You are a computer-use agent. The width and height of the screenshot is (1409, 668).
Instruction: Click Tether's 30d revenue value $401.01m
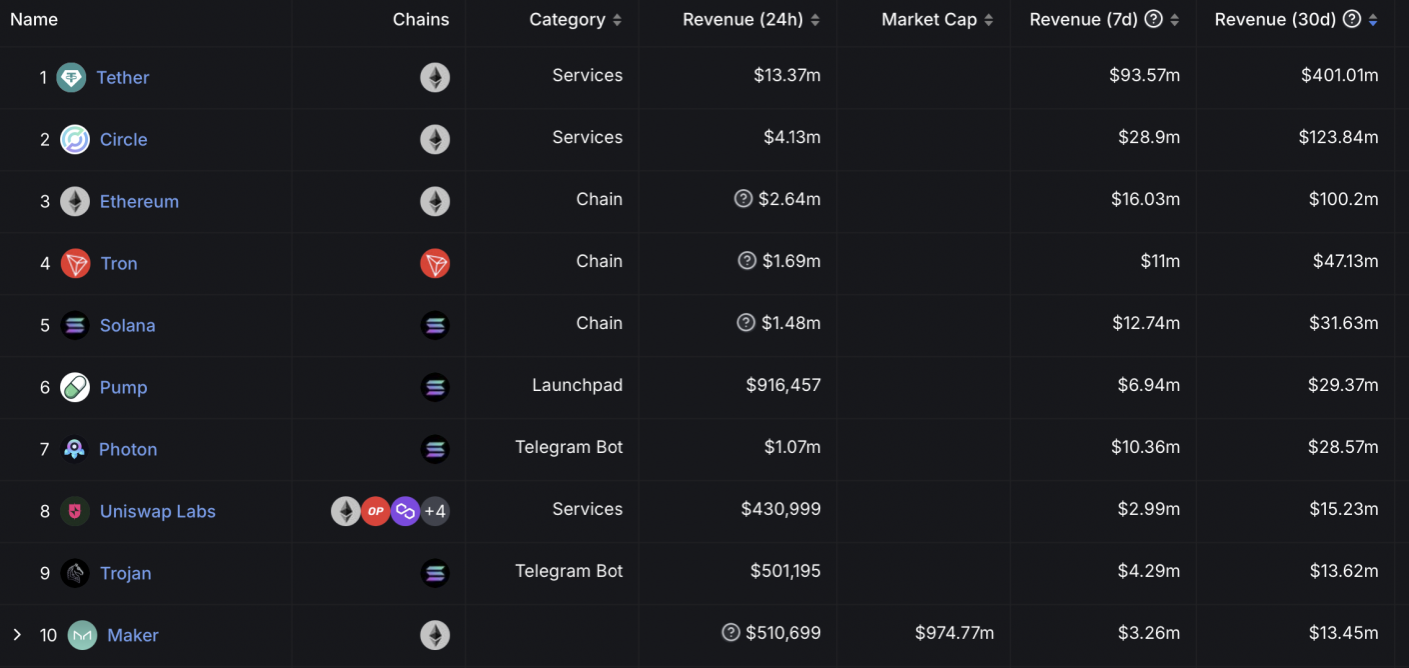[x=1340, y=75]
